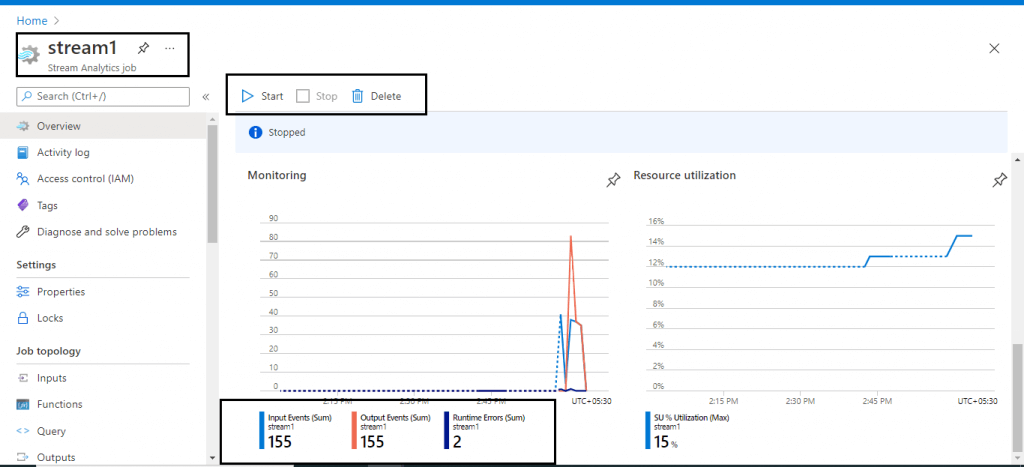Click the Home breadcrumb link
This screenshot has height=467, width=1024.
32,20
